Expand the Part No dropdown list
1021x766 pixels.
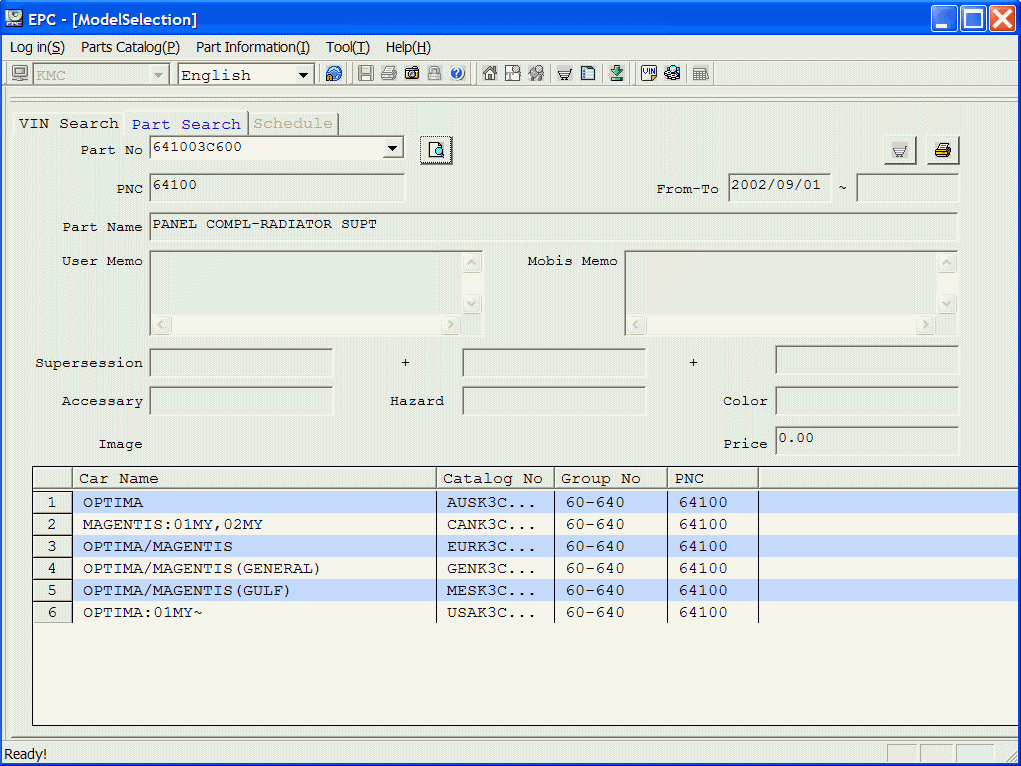click(392, 148)
